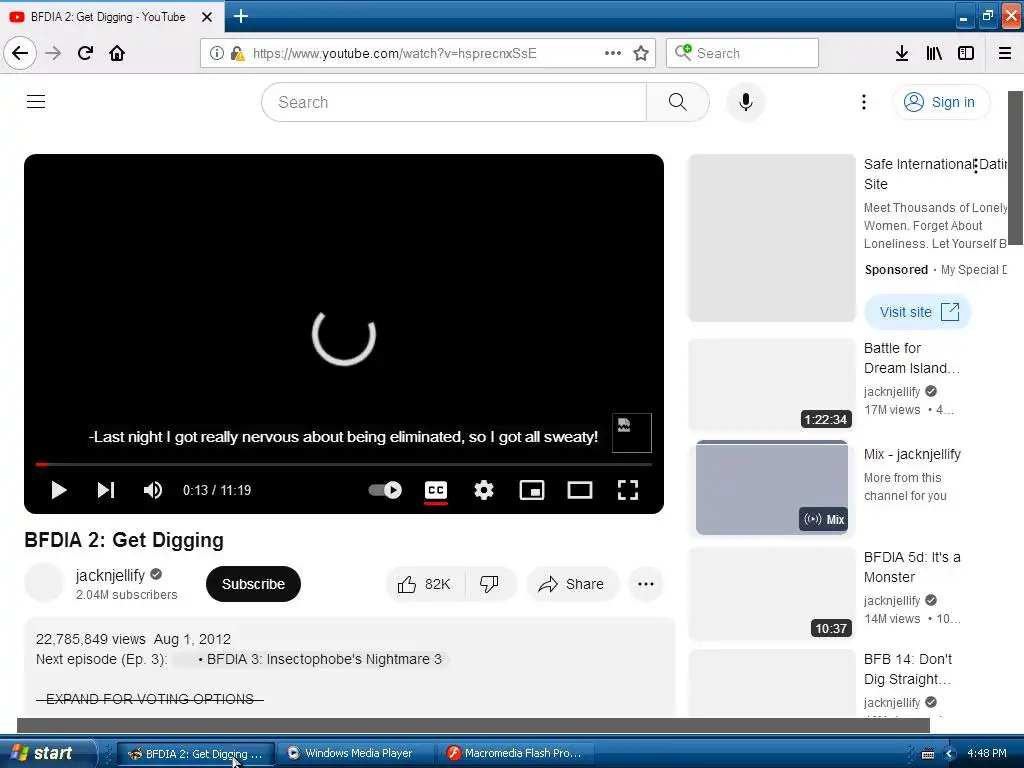The width and height of the screenshot is (1024, 768).
Task: Like the video showing 82K
Action: [x=425, y=584]
